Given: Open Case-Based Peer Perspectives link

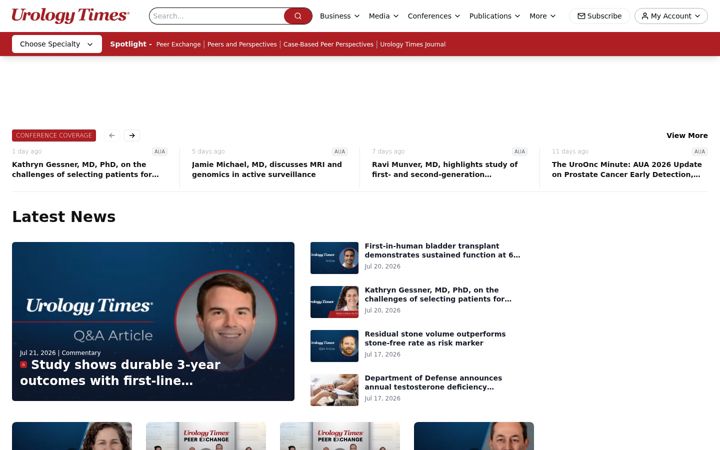Looking at the screenshot, I should coord(328,45).
